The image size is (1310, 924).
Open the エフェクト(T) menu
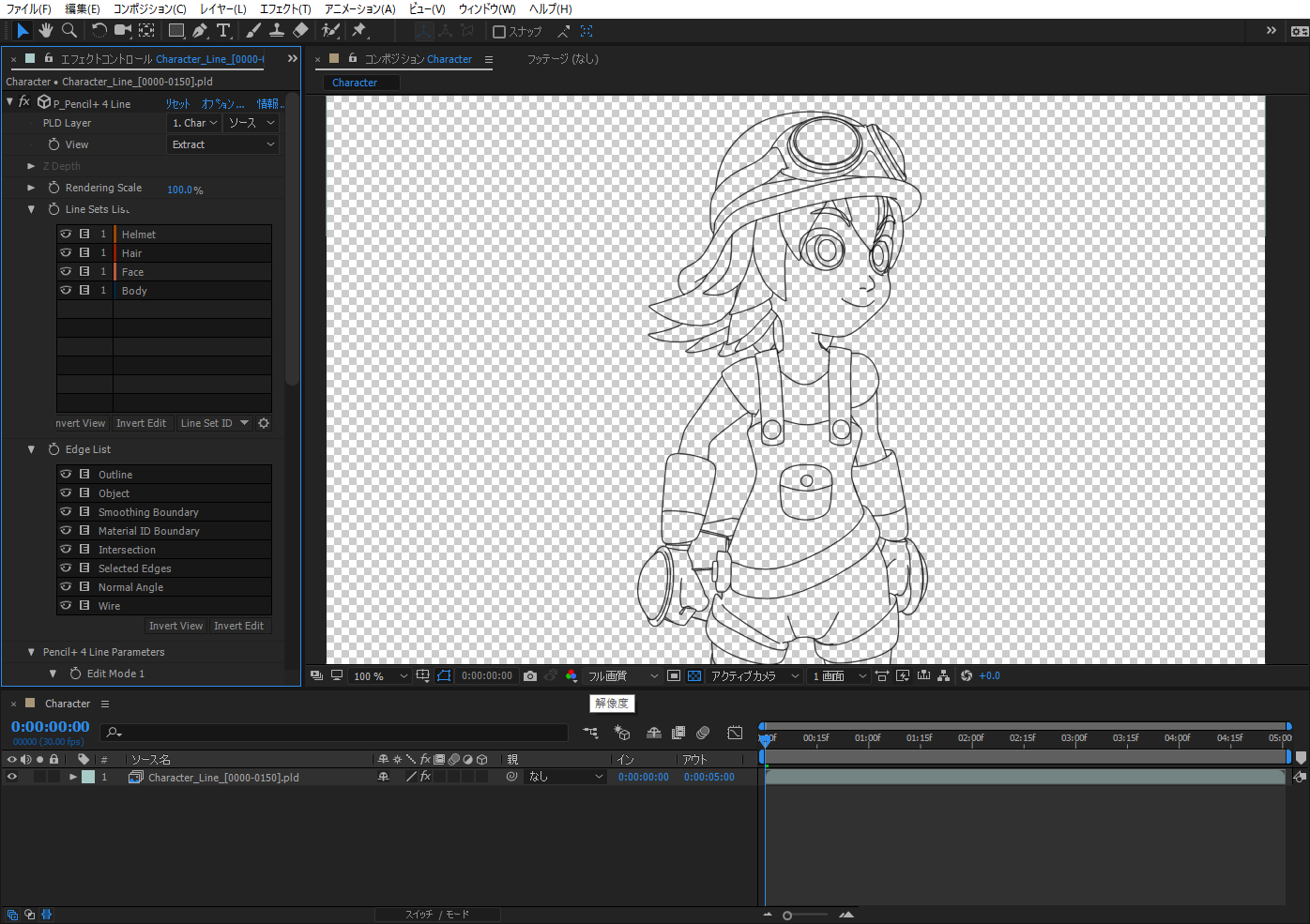(x=285, y=8)
